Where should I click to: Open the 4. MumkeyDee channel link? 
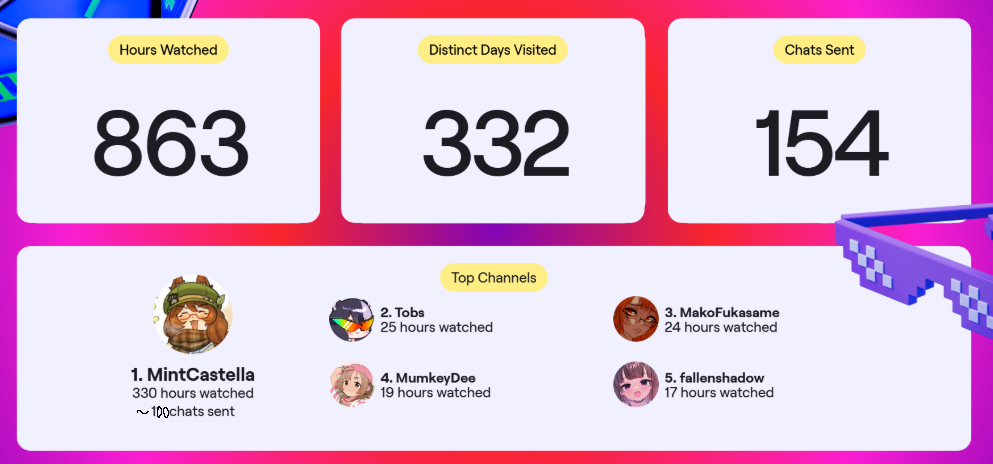(x=428, y=378)
